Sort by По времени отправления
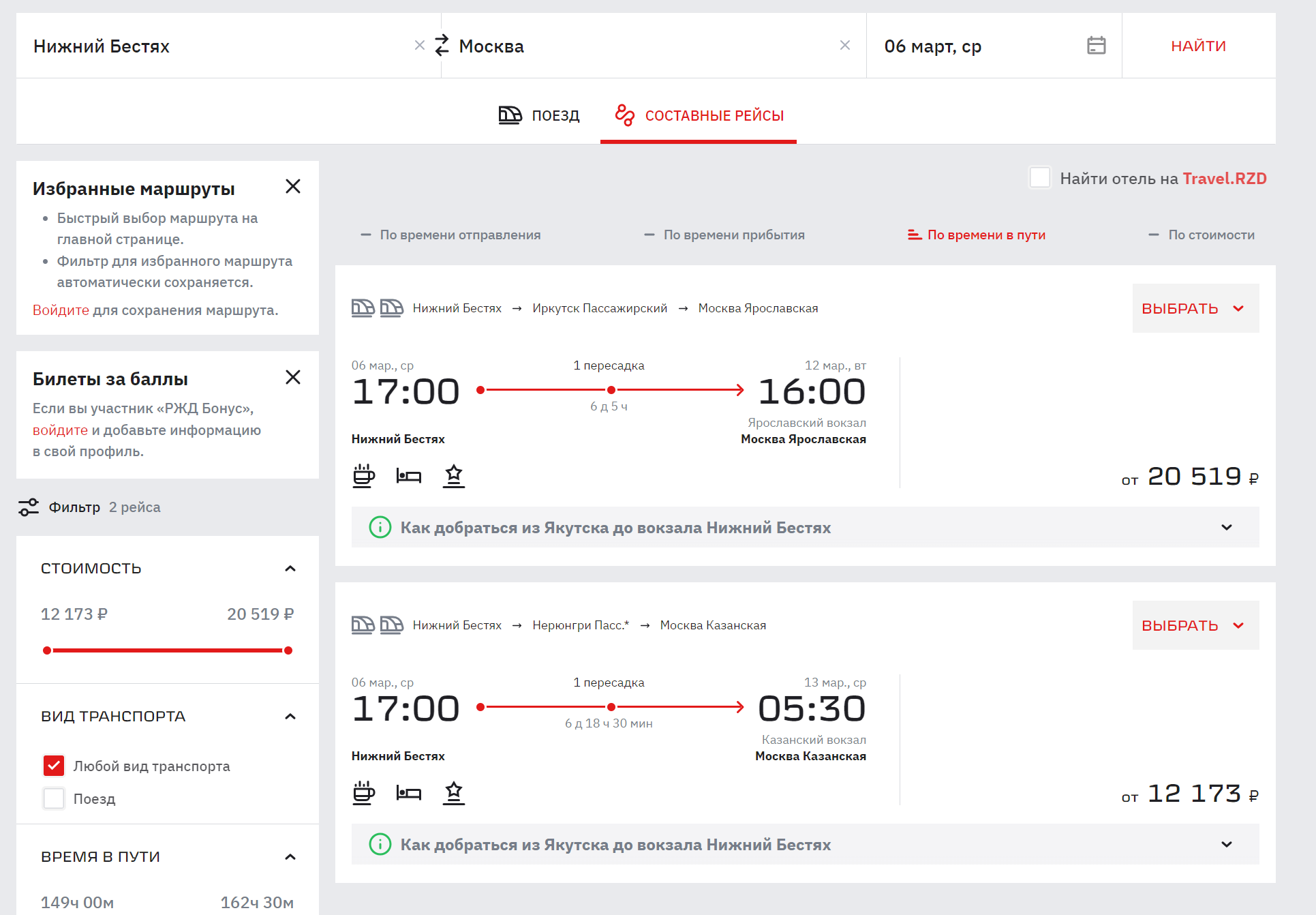This screenshot has width=1316, height=915. (x=450, y=235)
